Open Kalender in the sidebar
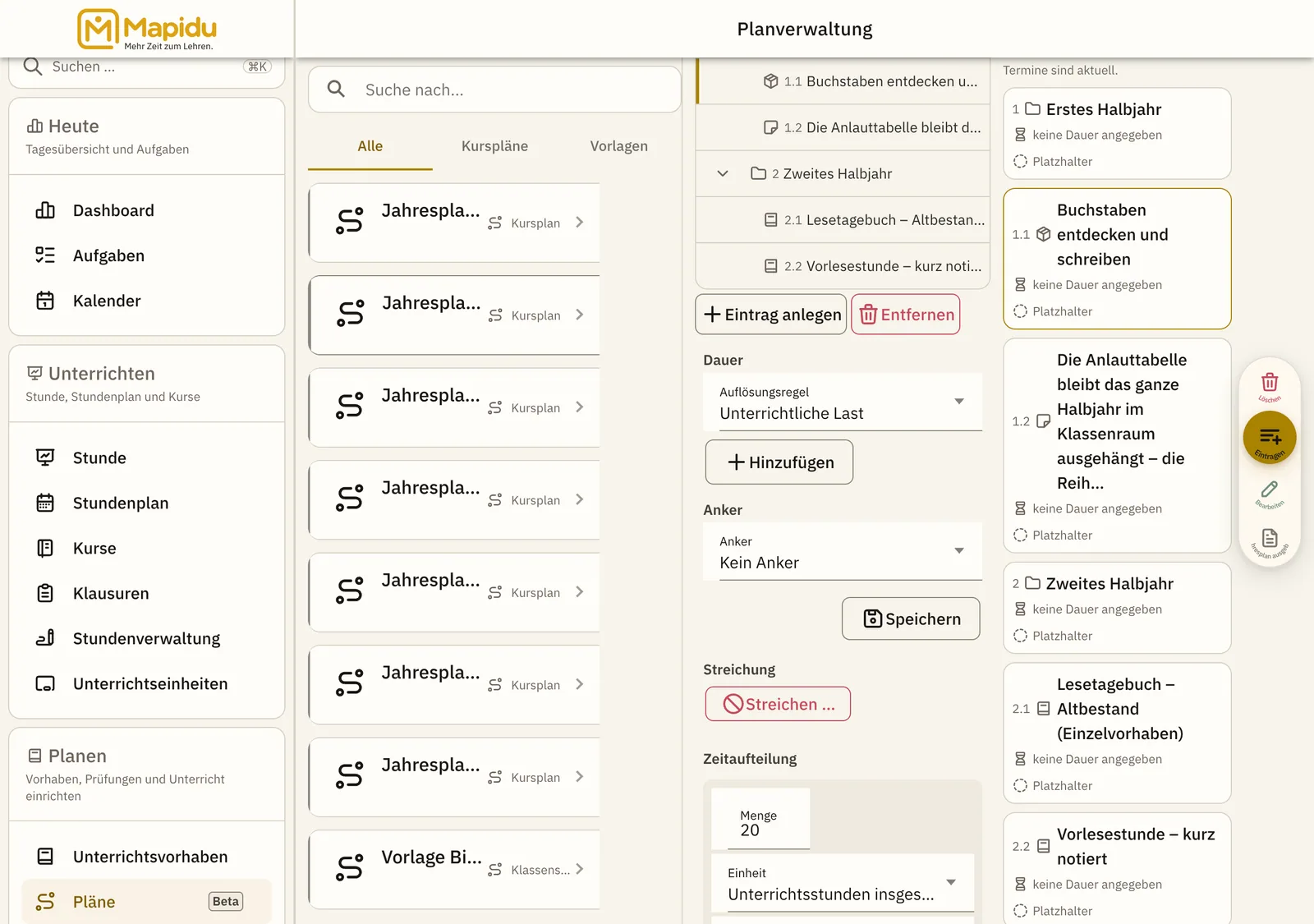The height and width of the screenshot is (924, 1314). [x=146, y=301]
